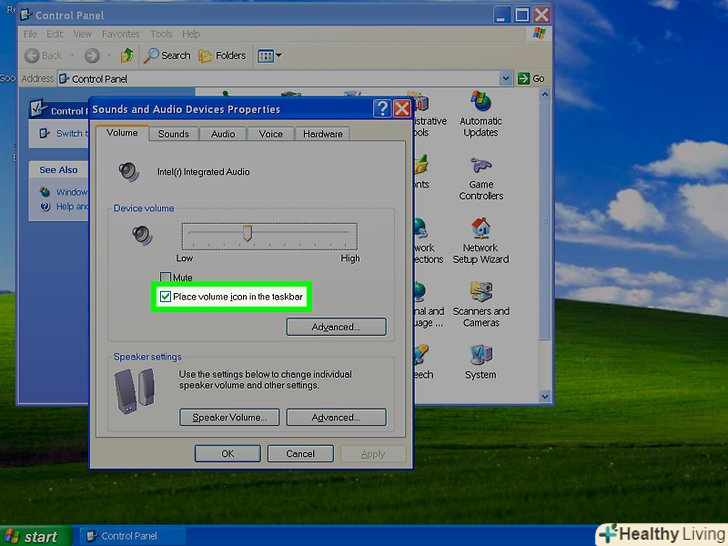This screenshot has width=728, height=546.
Task: Open the Favorites menu
Action: pos(121,34)
